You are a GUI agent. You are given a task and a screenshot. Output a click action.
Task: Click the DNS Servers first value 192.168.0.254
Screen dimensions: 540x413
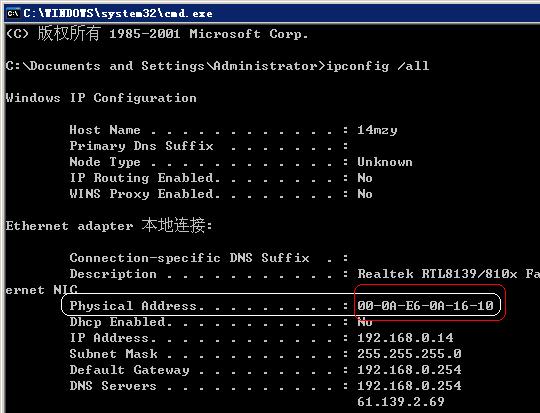click(409, 386)
